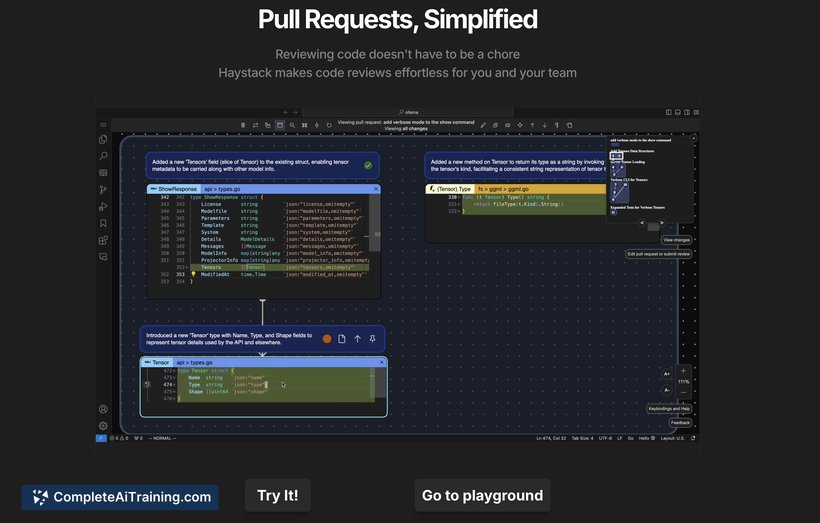Click the navigate back arrow in title bar

(286, 112)
